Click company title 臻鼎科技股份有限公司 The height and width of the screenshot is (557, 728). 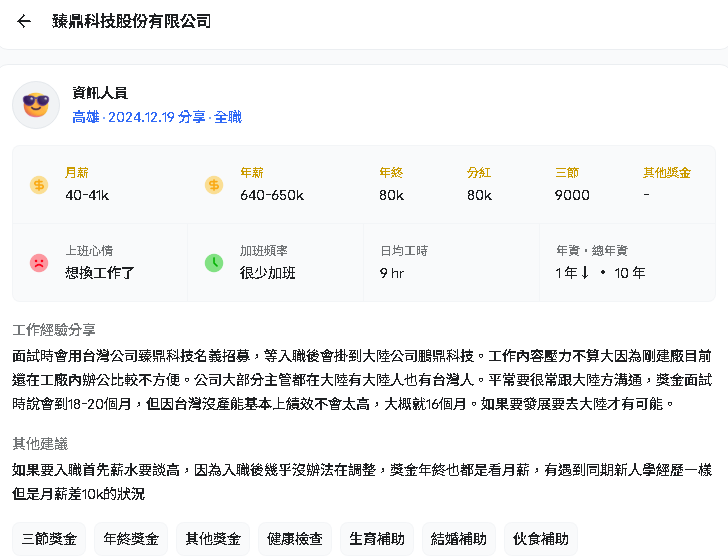pos(131,21)
